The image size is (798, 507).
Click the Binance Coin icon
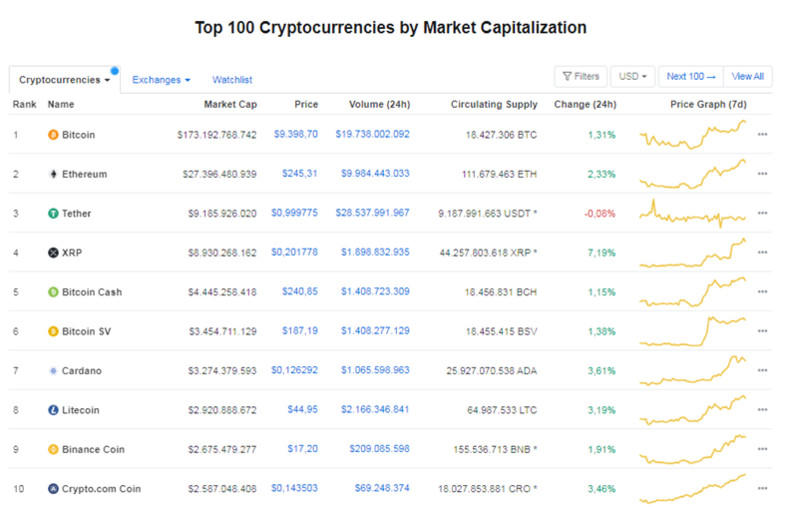(53, 450)
